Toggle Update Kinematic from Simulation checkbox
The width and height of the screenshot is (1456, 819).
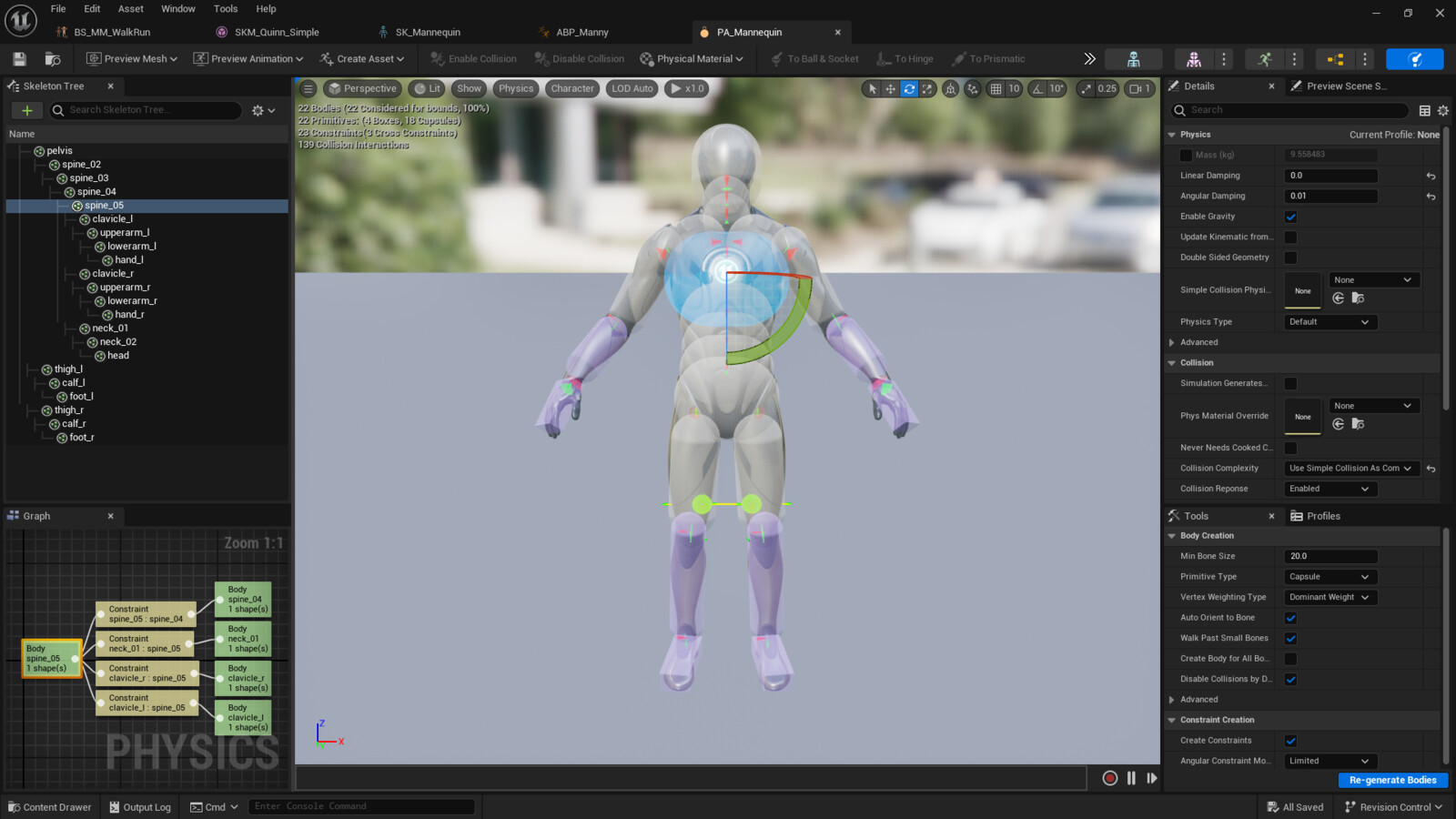[1290, 237]
